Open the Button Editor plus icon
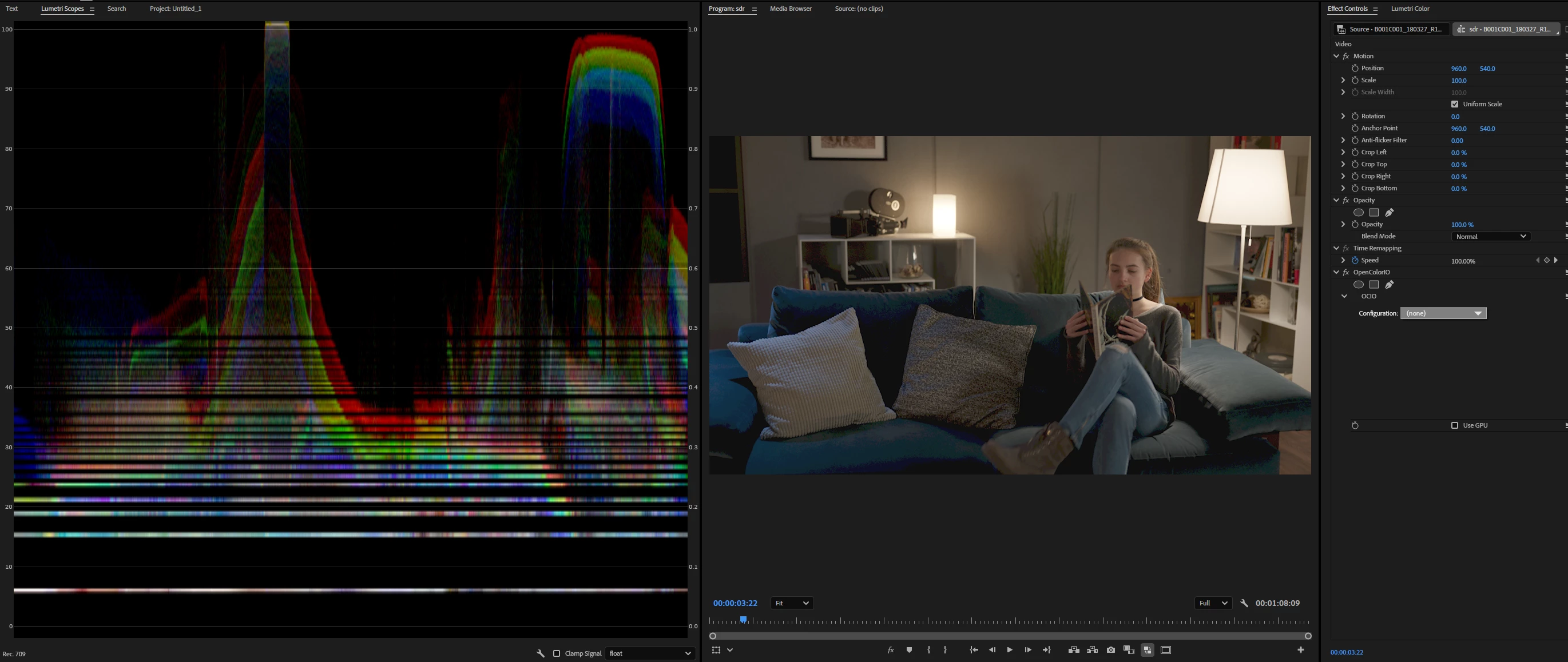This screenshot has width=1568, height=662. tap(1300, 650)
